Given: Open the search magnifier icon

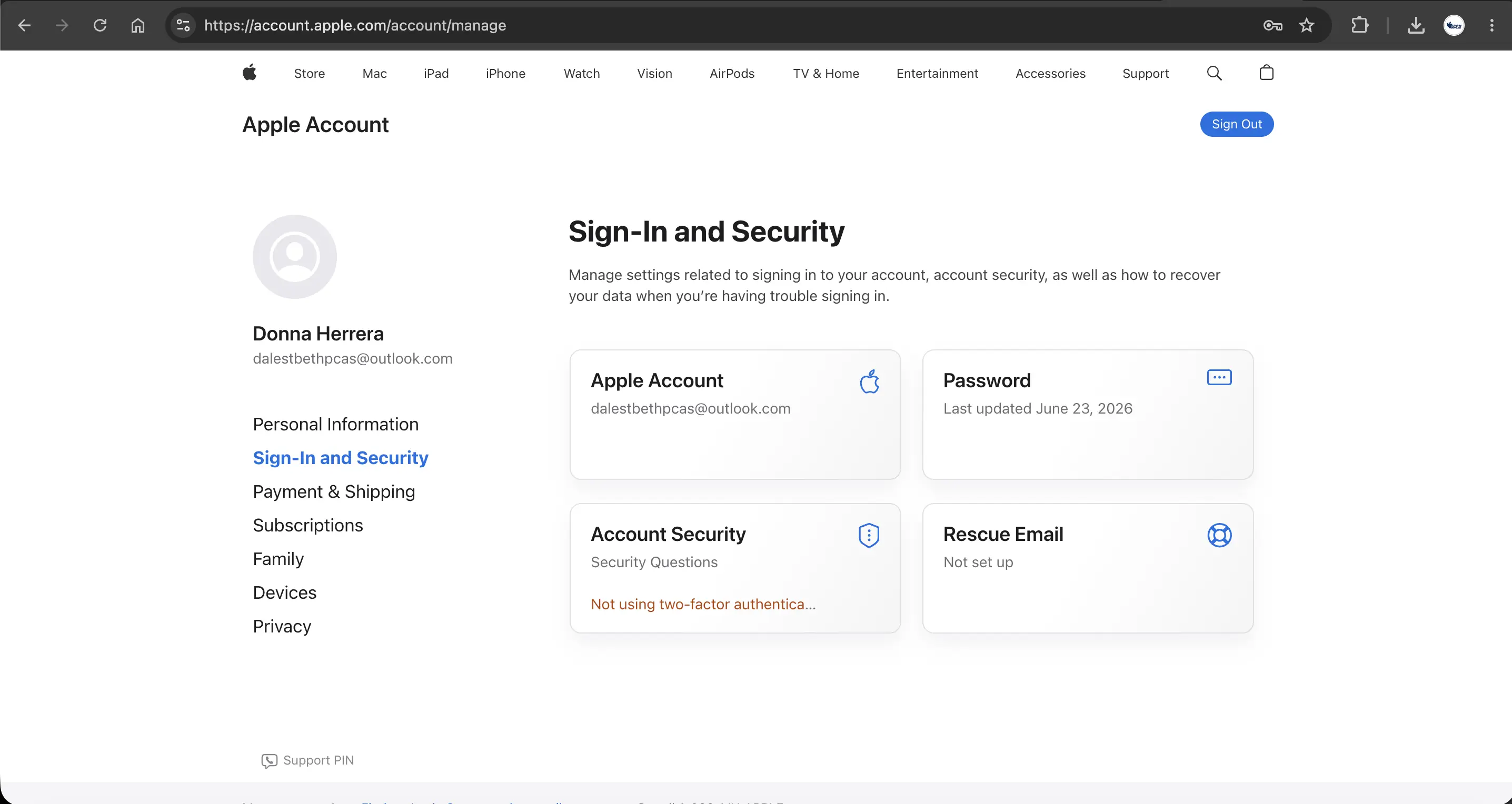Looking at the screenshot, I should click(x=1214, y=73).
